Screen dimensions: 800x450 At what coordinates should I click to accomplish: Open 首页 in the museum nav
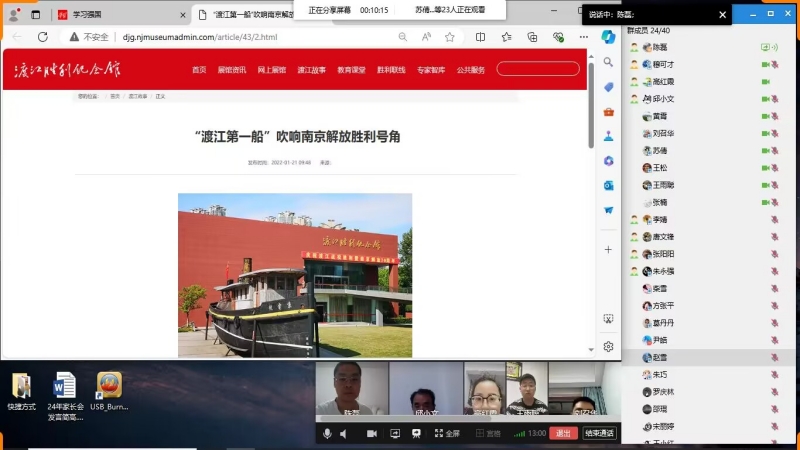click(199, 70)
